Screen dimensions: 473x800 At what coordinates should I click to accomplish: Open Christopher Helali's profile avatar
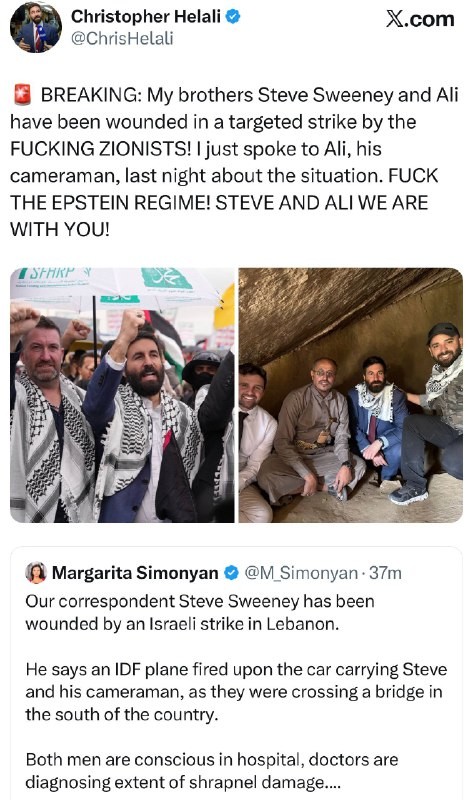(36, 27)
